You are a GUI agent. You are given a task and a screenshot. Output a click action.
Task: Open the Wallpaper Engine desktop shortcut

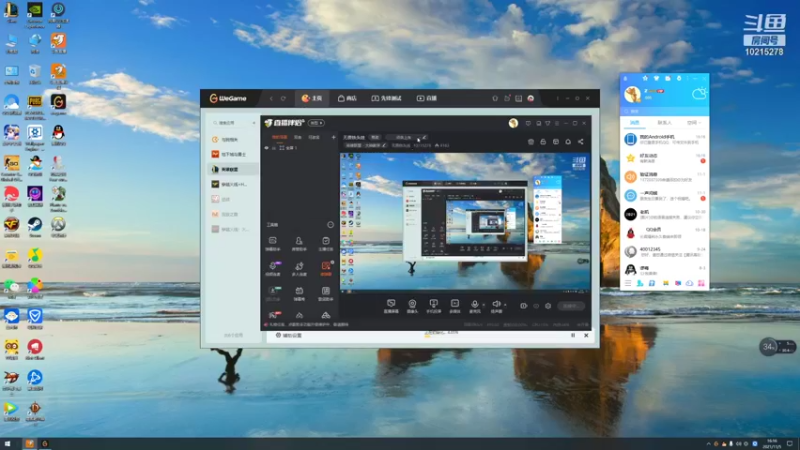pyautogui.click(x=35, y=136)
